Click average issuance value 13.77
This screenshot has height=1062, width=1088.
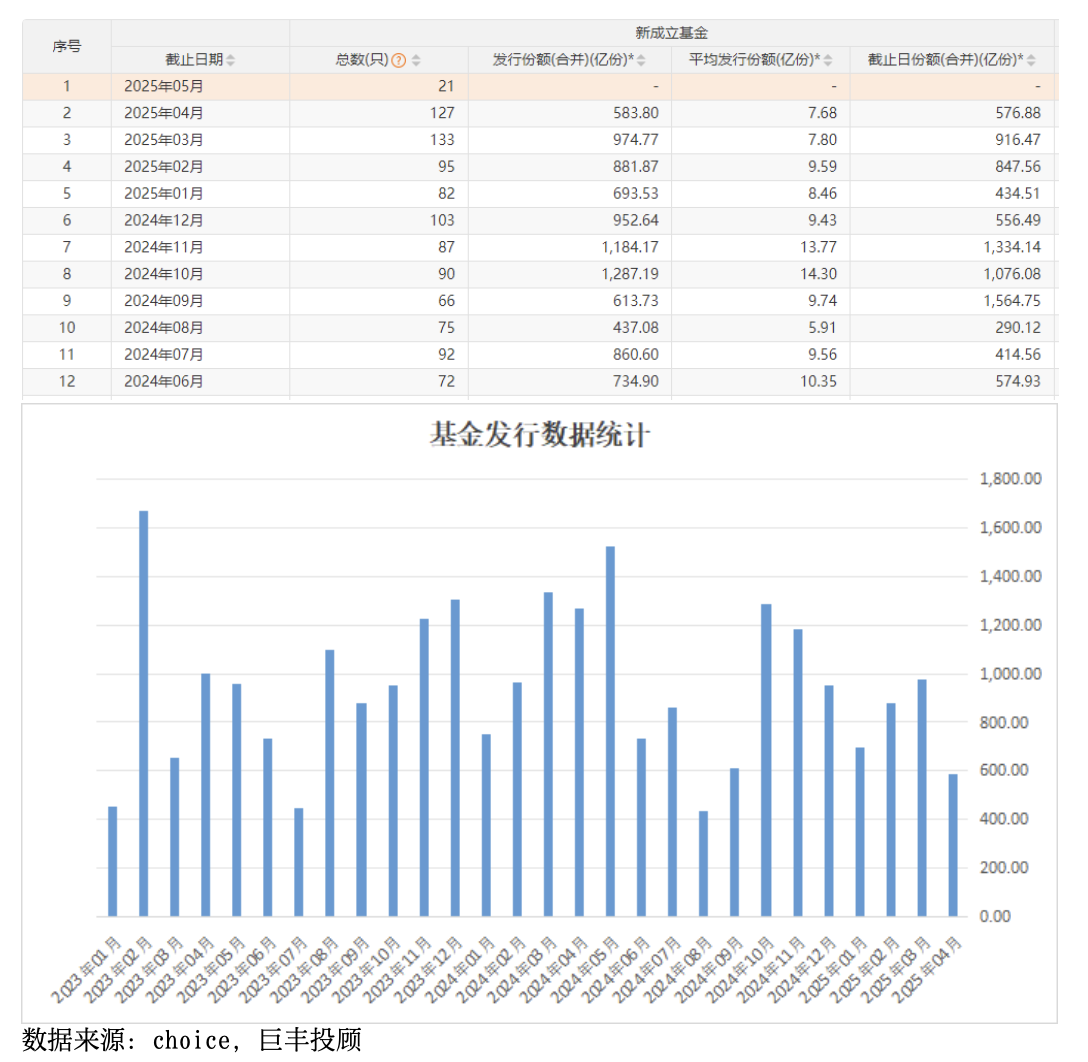pyautogui.click(x=819, y=247)
